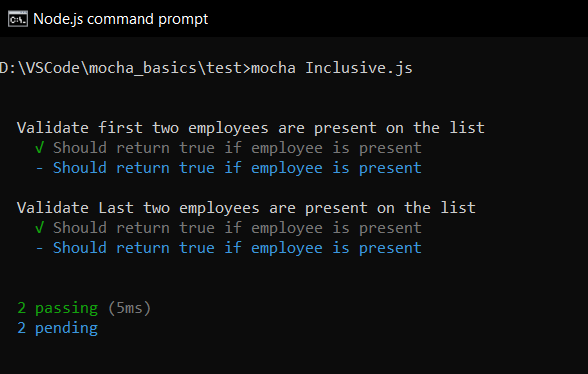Click the passed gray test under first suite
The width and height of the screenshot is (588, 374).
tap(237, 148)
